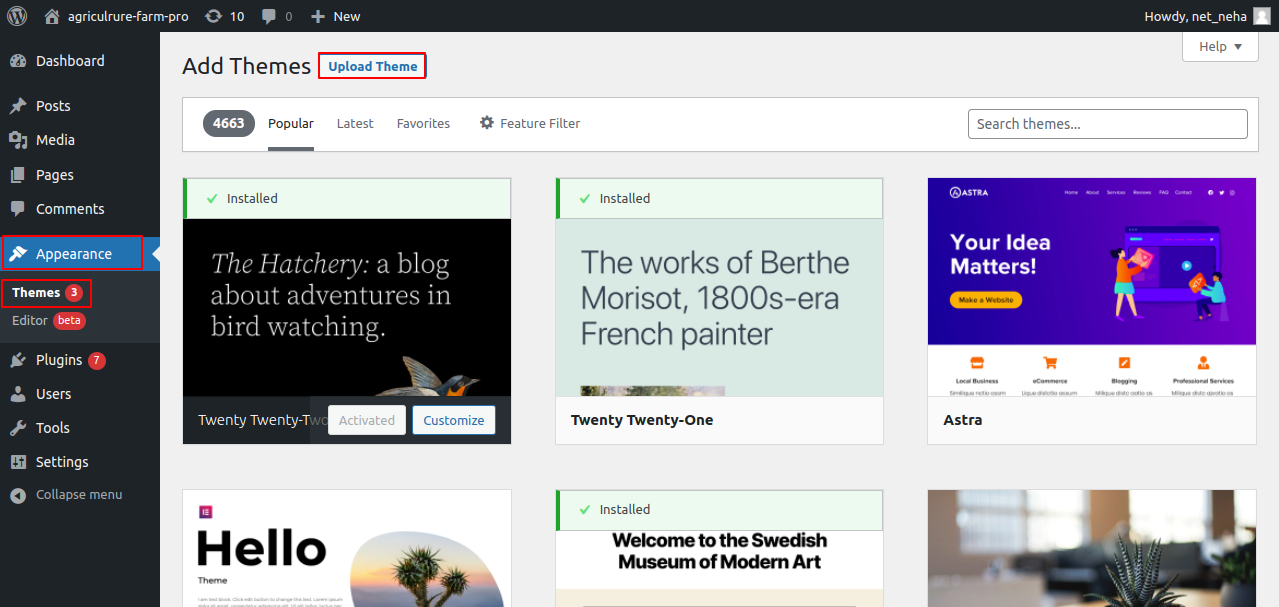
Task: Click the Posts pushpin icon
Action: pyautogui.click(x=18, y=105)
